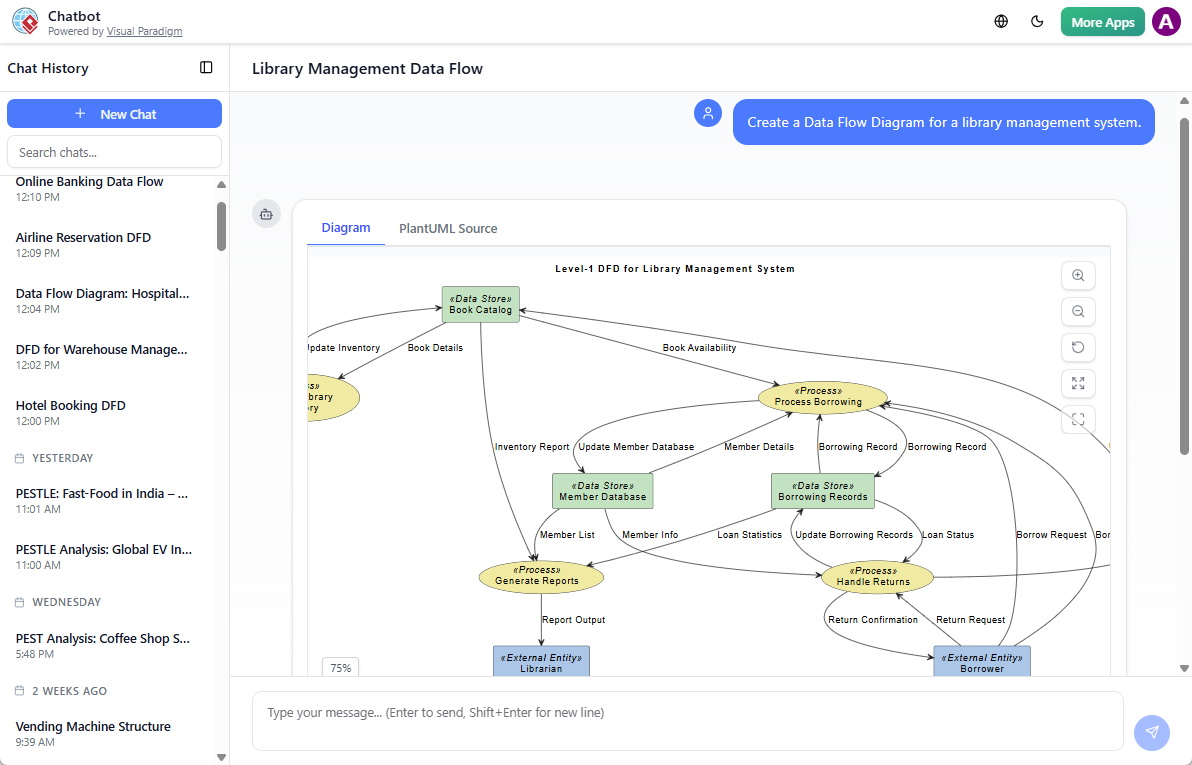This screenshot has height=765, width=1192.
Task: Click the zoom out magnifier icon
Action: [x=1078, y=312]
